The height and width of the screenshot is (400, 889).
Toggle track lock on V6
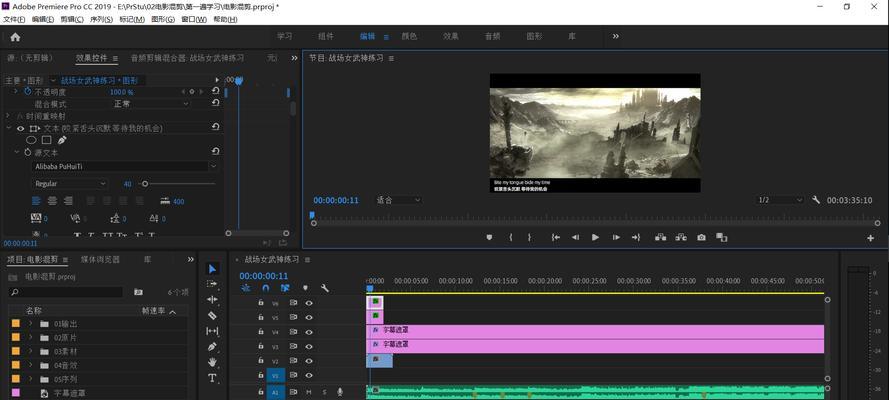pyautogui.click(x=261, y=303)
